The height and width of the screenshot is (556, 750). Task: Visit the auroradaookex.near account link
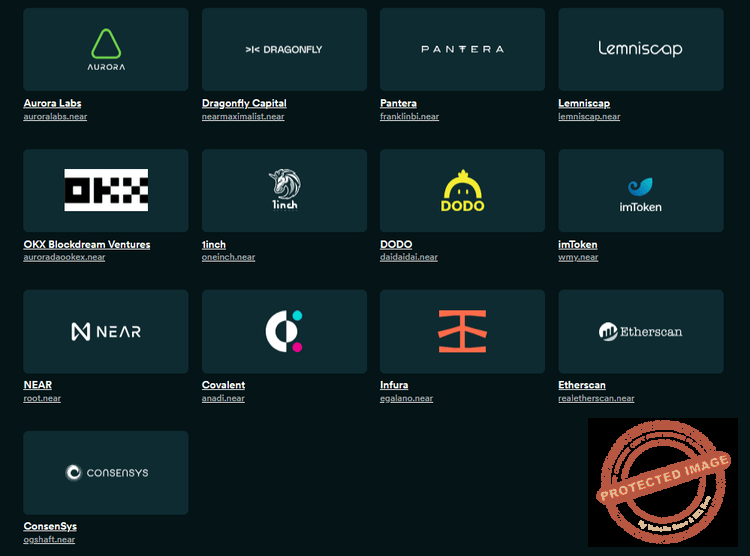tap(64, 257)
